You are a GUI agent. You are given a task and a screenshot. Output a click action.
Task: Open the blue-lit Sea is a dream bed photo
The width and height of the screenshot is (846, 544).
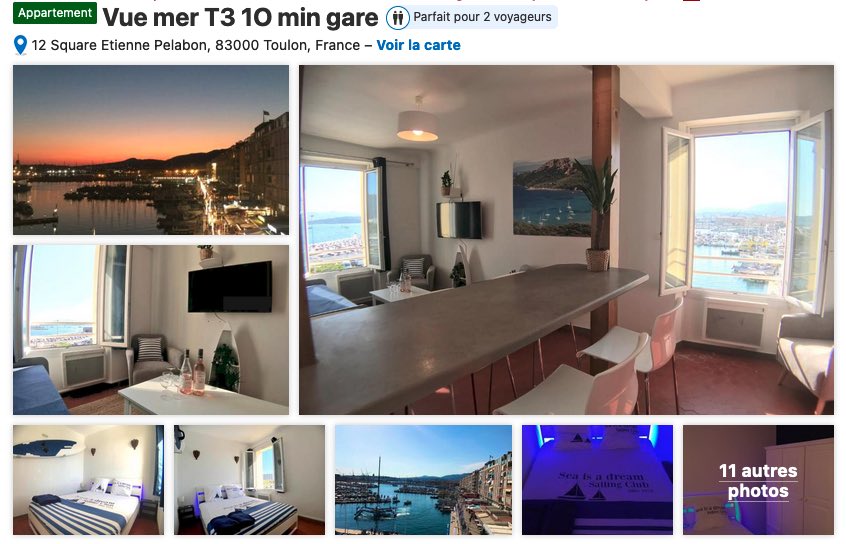597,480
